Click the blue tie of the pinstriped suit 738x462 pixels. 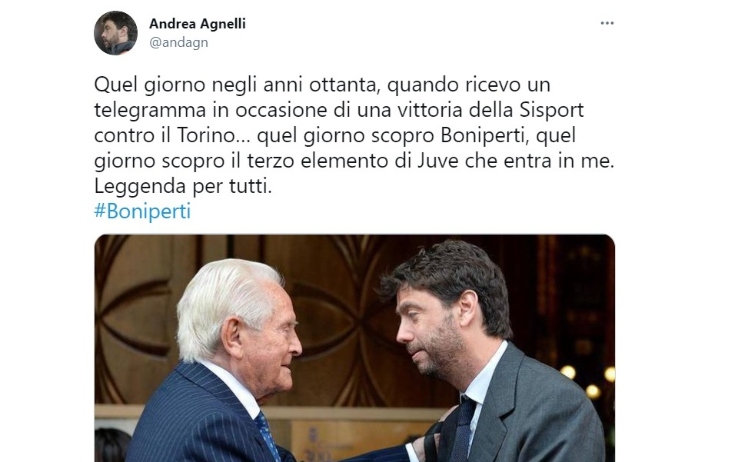pos(267,435)
